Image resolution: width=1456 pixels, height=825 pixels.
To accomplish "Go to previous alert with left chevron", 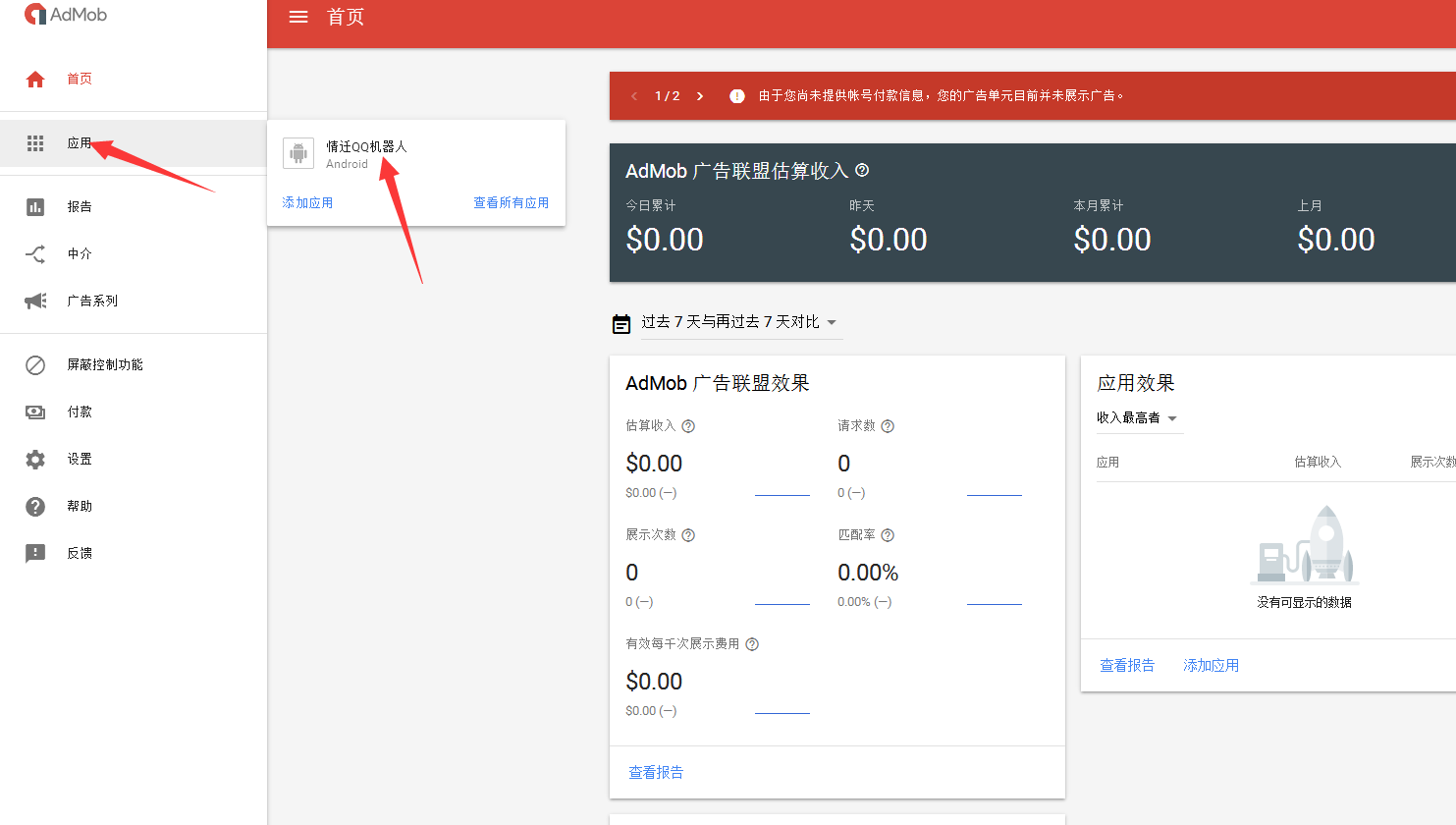I will pos(633,96).
